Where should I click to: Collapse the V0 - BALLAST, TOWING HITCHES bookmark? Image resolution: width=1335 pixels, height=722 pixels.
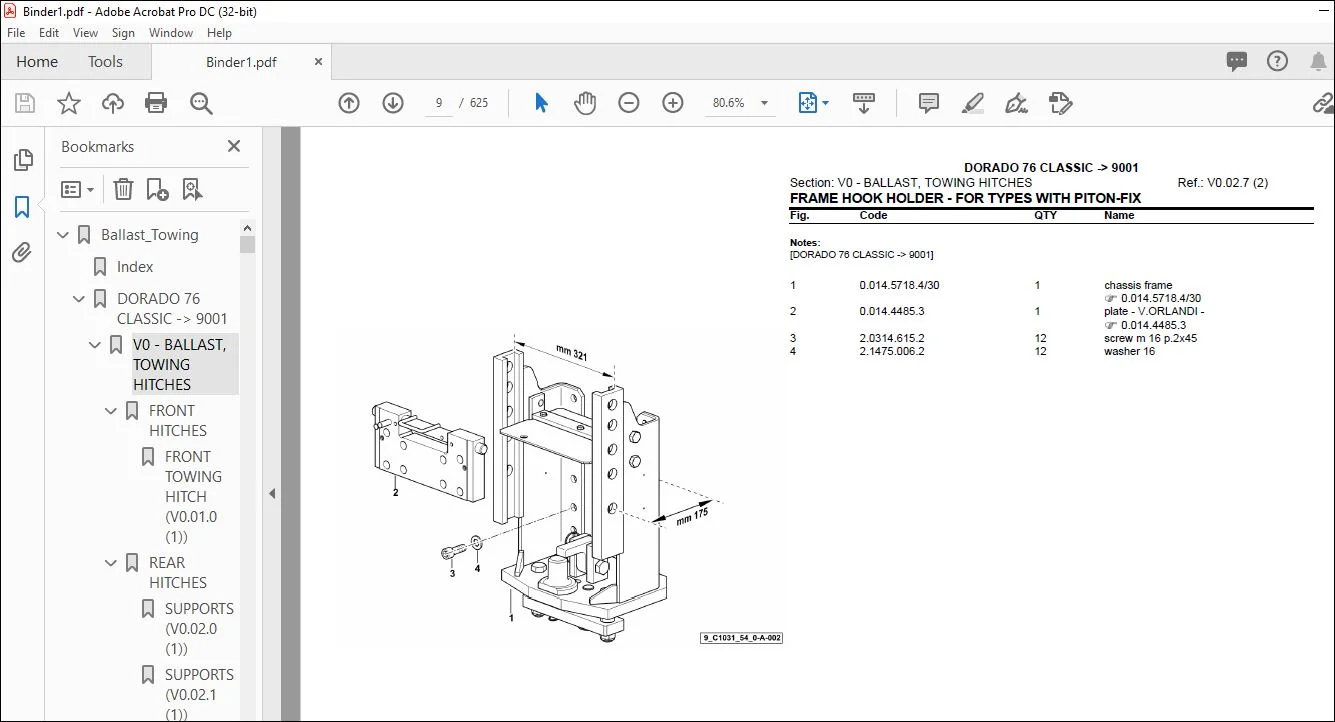pyautogui.click(x=96, y=345)
